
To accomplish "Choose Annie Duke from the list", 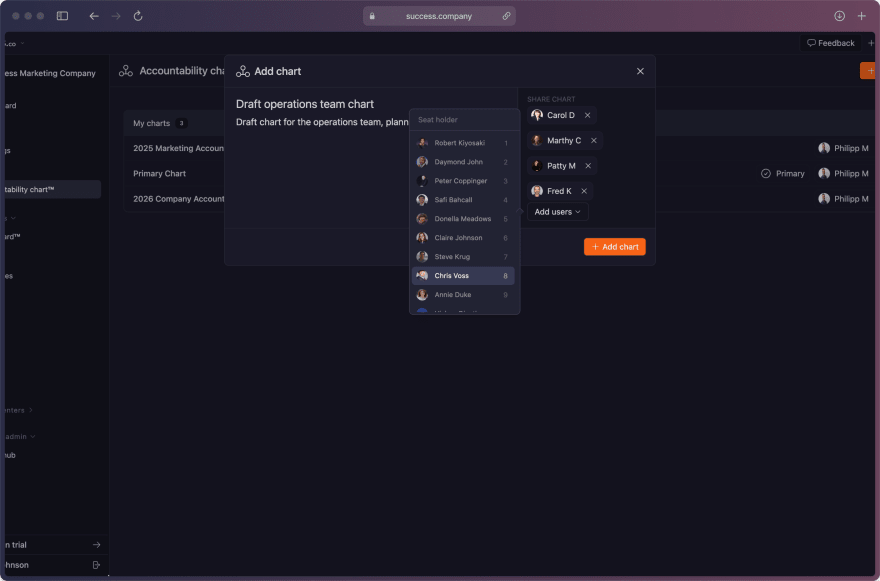I will tap(463, 295).
